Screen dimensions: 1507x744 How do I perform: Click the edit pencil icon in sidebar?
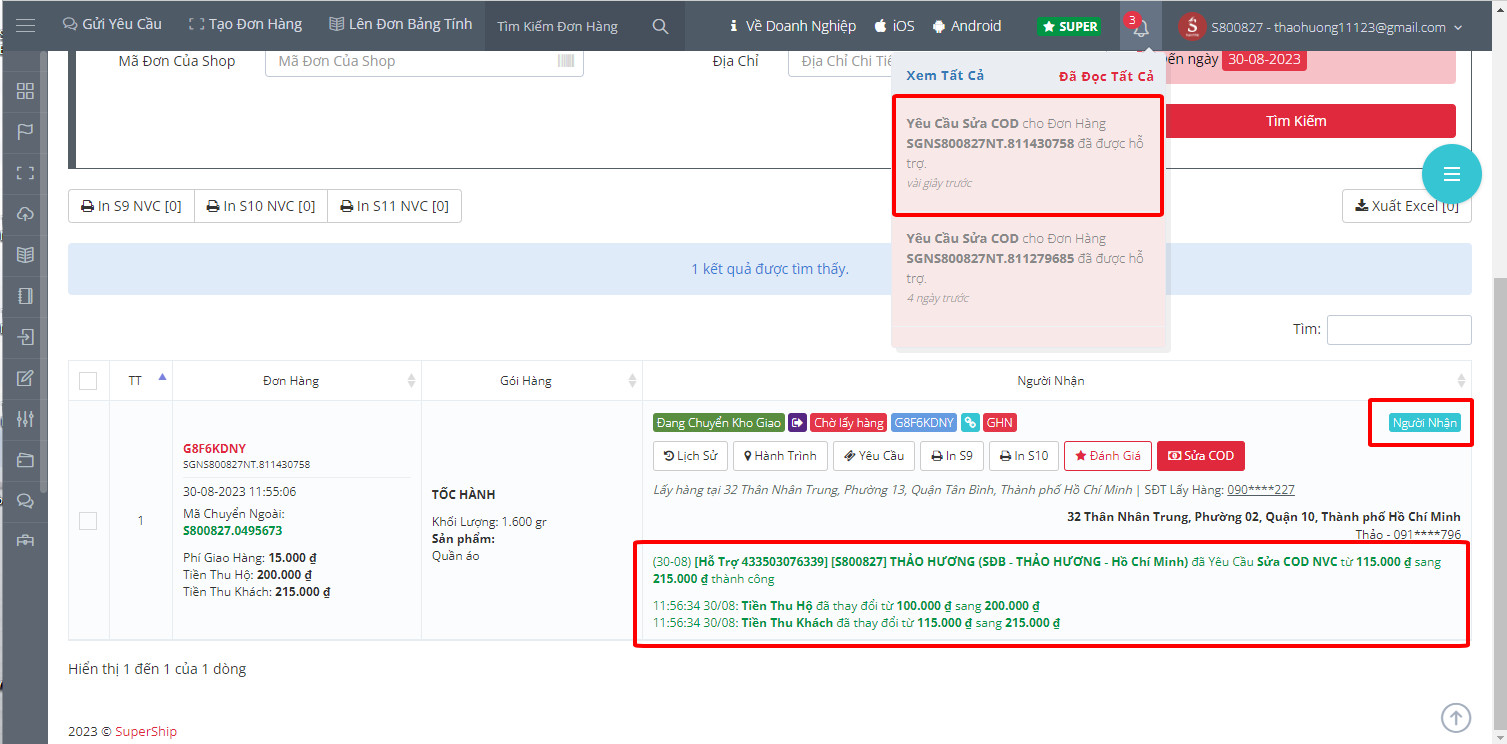tap(25, 378)
